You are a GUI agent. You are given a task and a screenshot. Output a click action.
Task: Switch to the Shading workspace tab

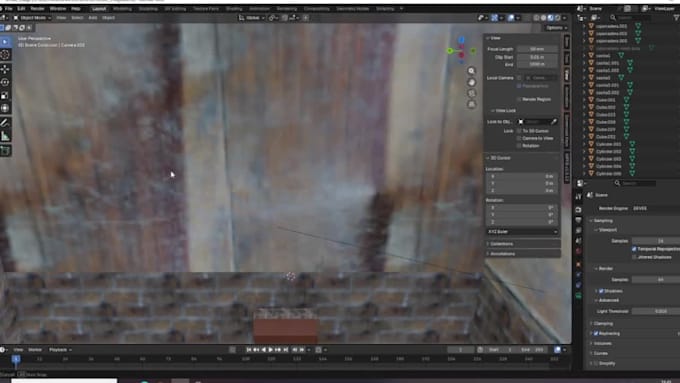[x=234, y=9]
